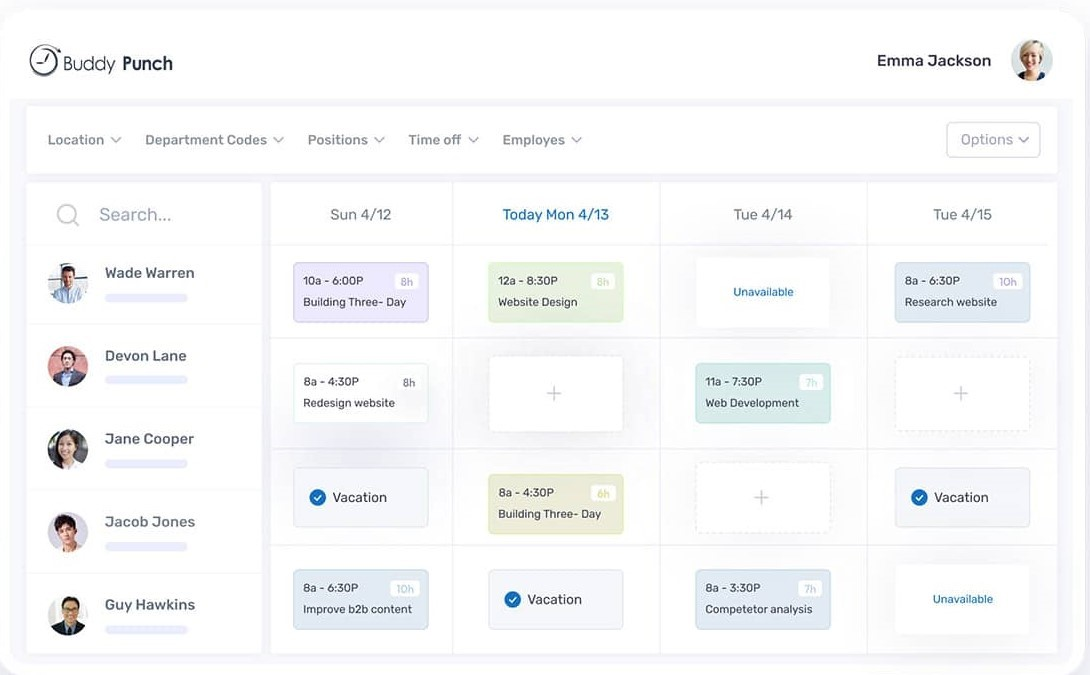Click the Vacation checkmark on Tue 4/15
Viewport: 1090px width, 675px height.
[919, 497]
